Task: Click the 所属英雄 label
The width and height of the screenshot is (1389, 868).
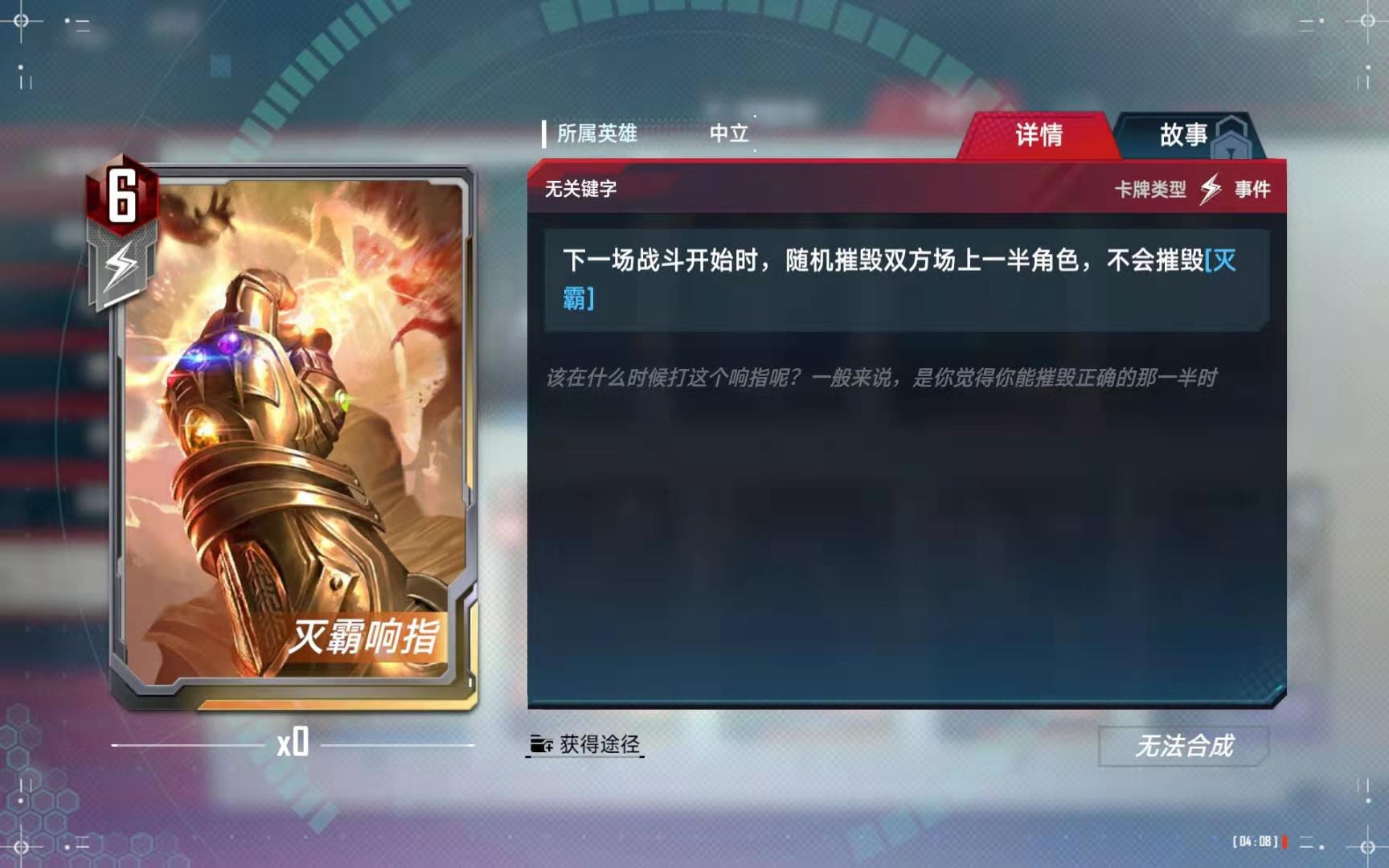Action: pyautogui.click(x=597, y=133)
